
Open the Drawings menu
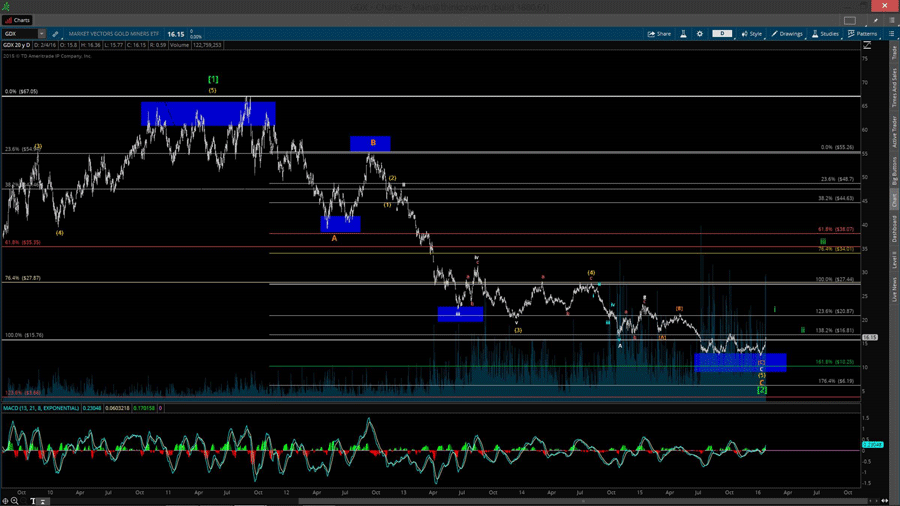tap(787, 34)
